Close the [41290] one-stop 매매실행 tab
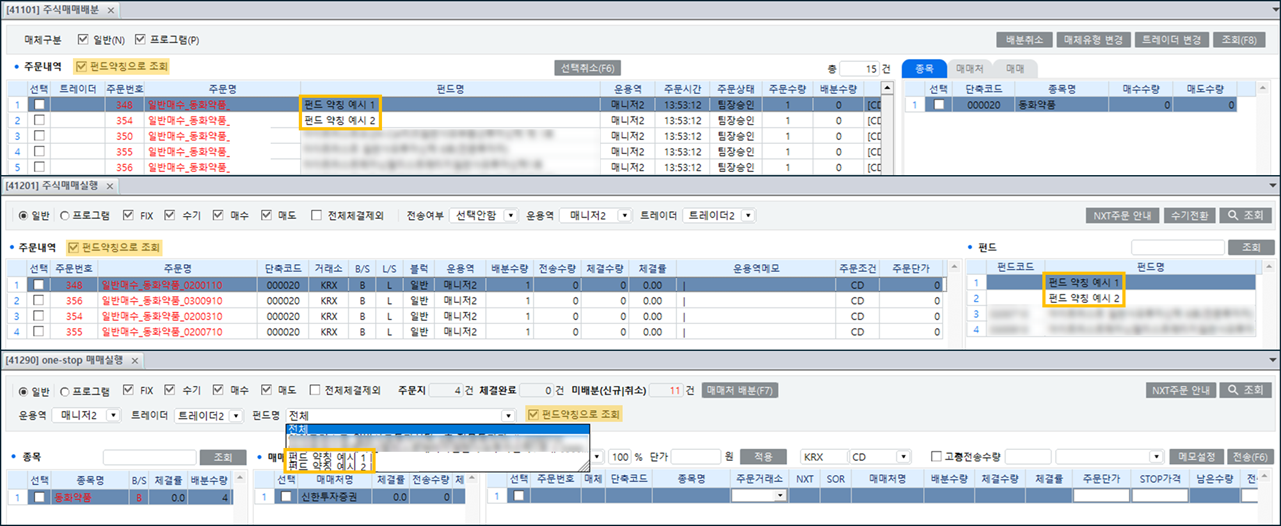The image size is (1281, 526). click(135, 360)
